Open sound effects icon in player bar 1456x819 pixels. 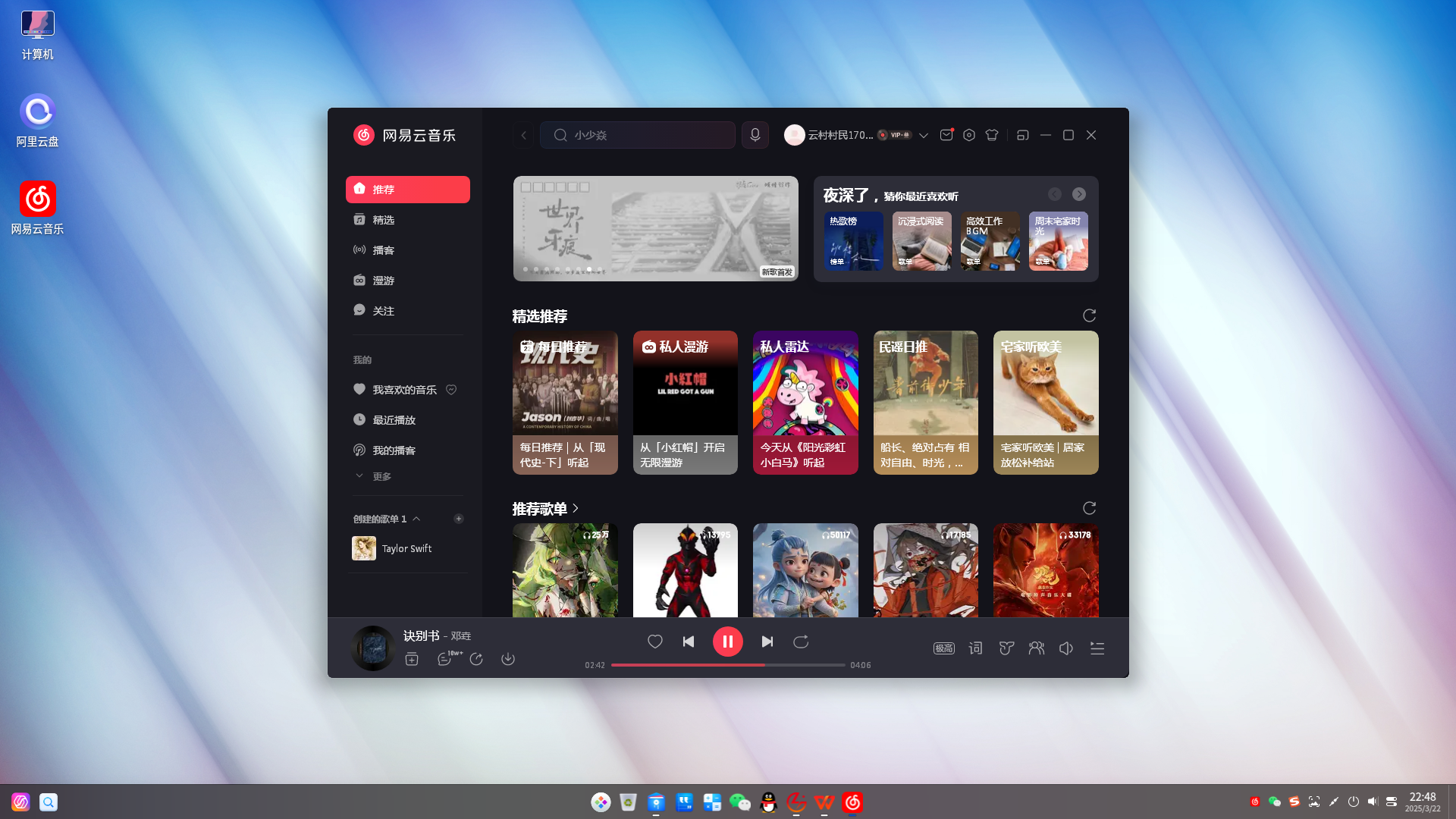[1006, 648]
